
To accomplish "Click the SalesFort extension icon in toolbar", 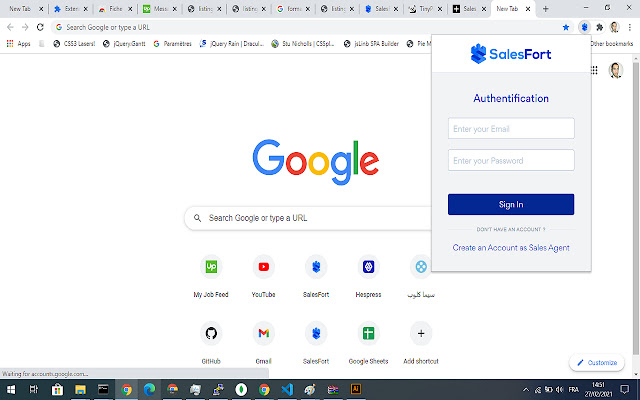I will 584,27.
